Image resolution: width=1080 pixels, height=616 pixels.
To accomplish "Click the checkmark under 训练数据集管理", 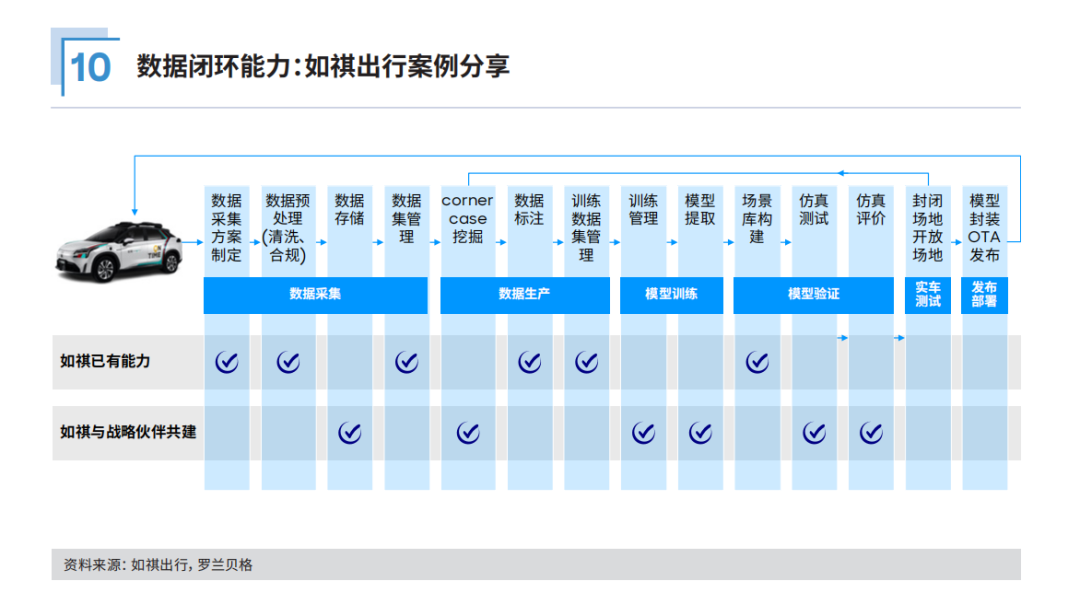I will pos(585,362).
